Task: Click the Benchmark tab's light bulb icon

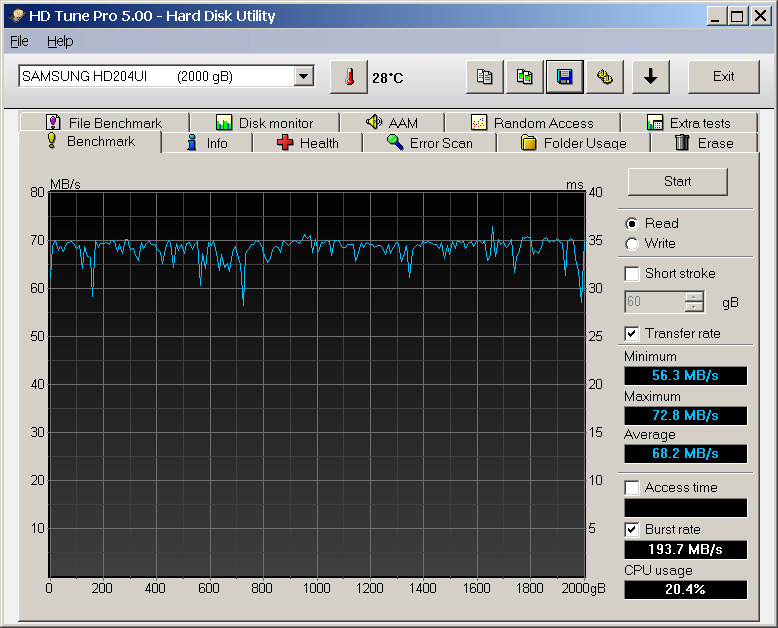Action: (52, 140)
